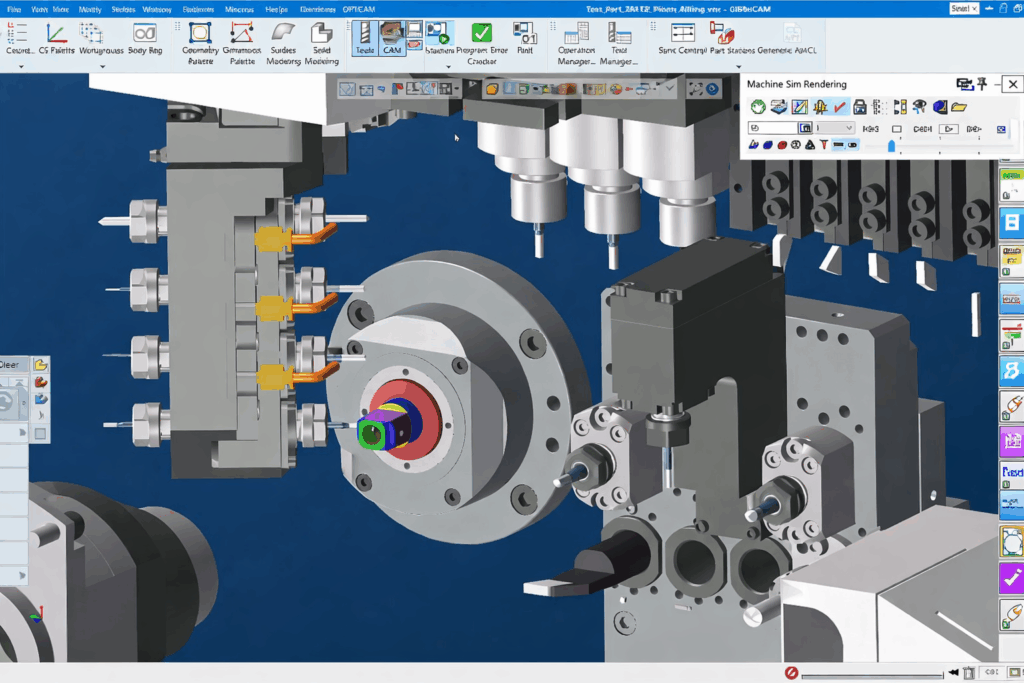Image resolution: width=1024 pixels, height=683 pixels.
Task: Open the Body Bag
Action: 144,40
